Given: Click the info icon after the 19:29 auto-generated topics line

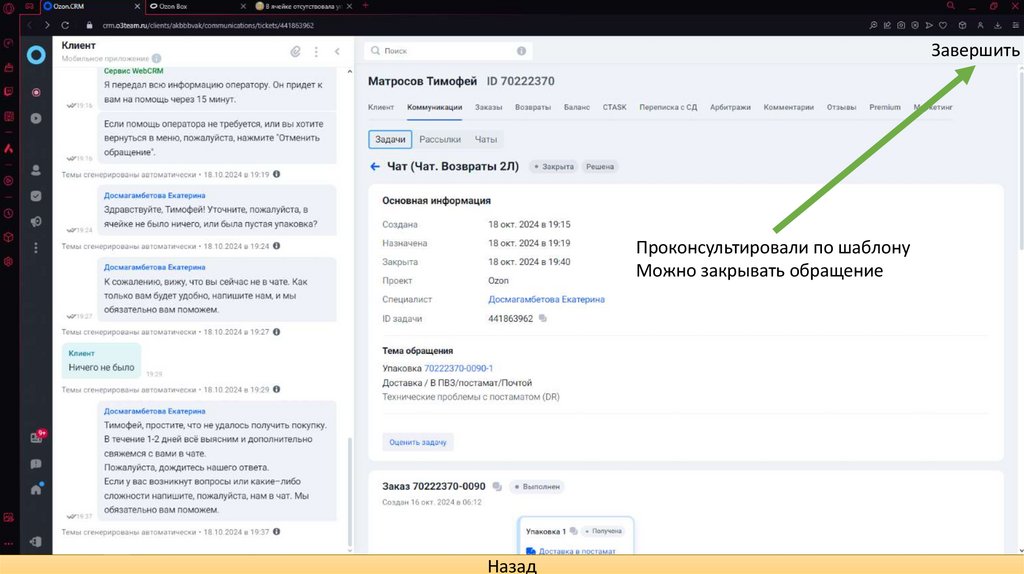Looking at the screenshot, I should point(277,389).
